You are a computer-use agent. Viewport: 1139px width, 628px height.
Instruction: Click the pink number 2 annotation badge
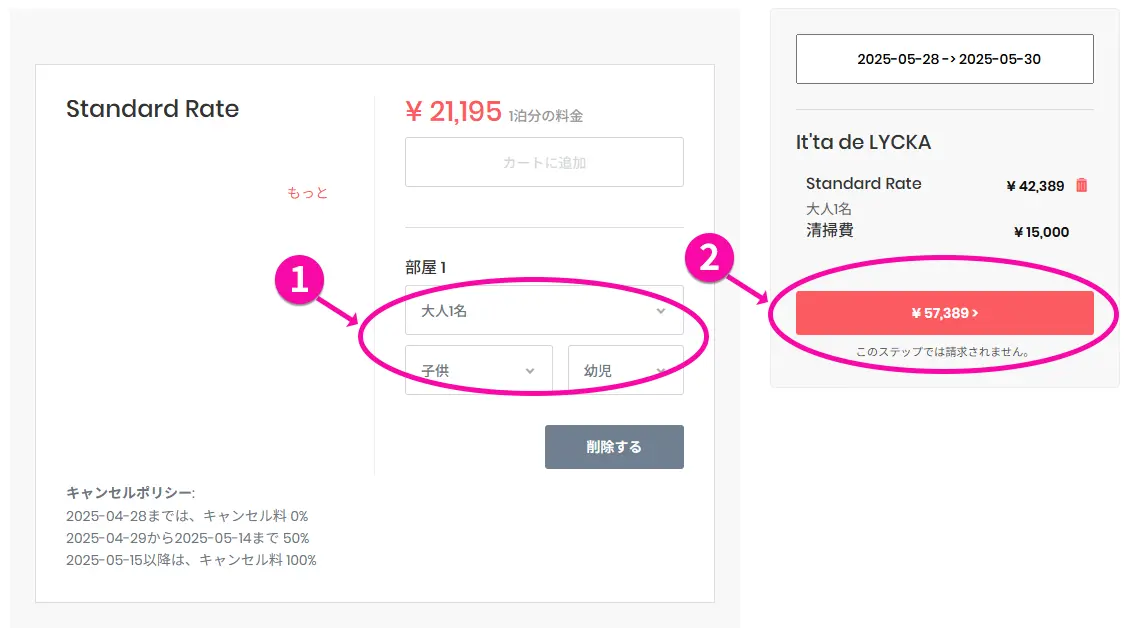(x=709, y=259)
